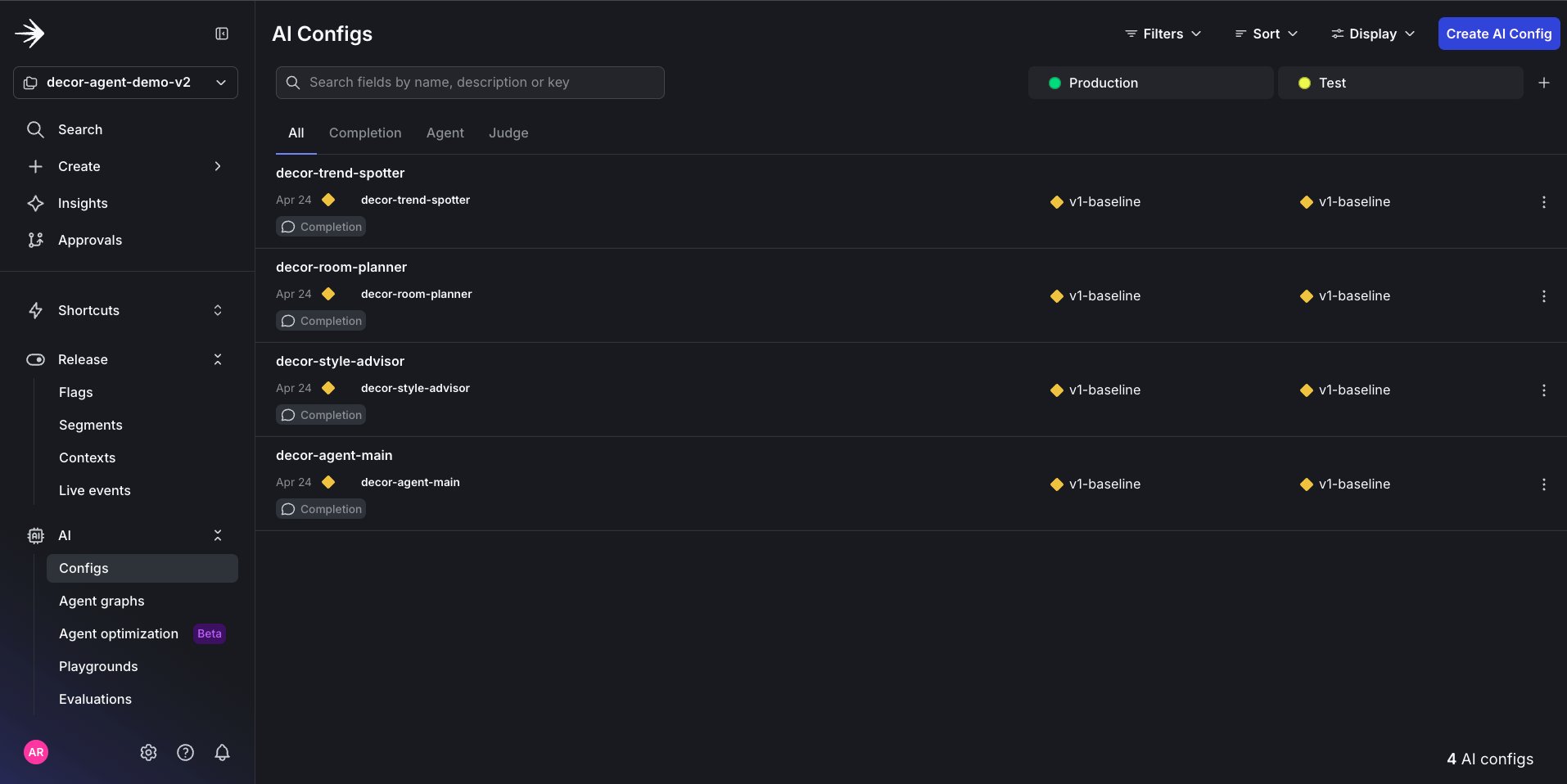Open the decor-trend-spotter config

point(340,173)
